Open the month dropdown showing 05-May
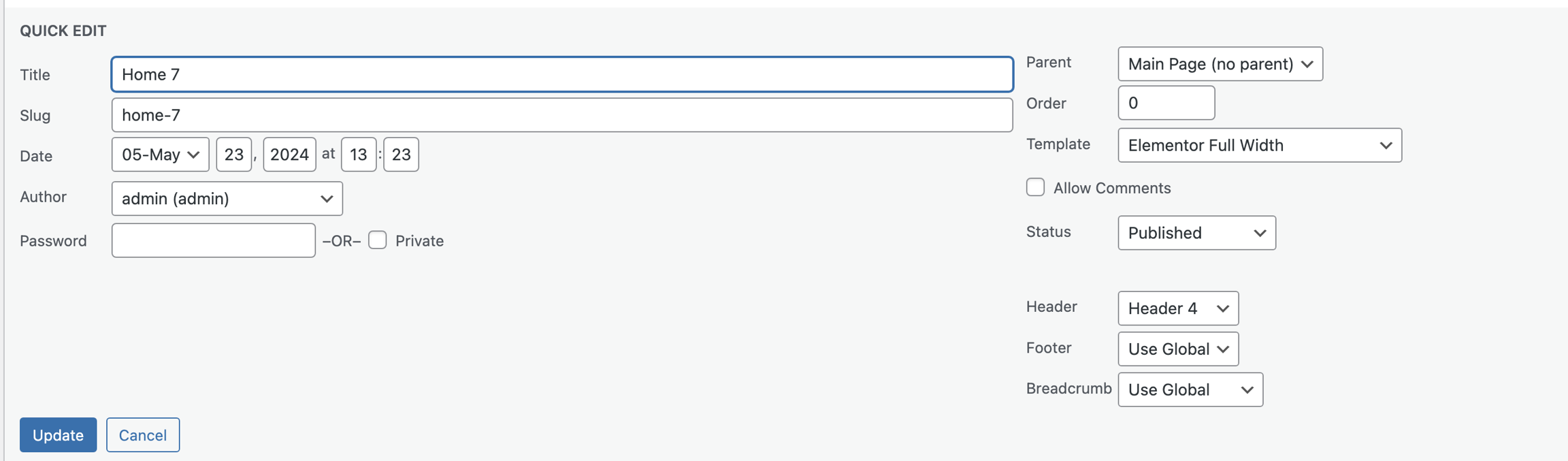The height and width of the screenshot is (461, 1568). [160, 155]
